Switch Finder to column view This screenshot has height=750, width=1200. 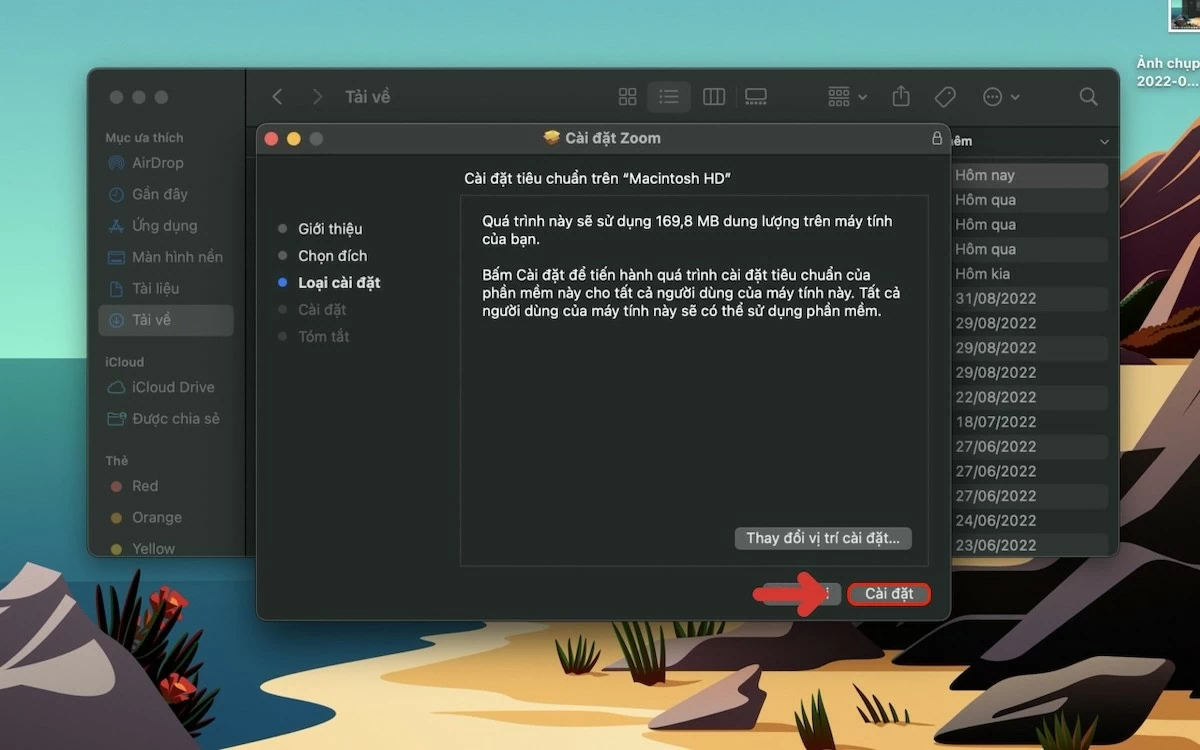(713, 97)
